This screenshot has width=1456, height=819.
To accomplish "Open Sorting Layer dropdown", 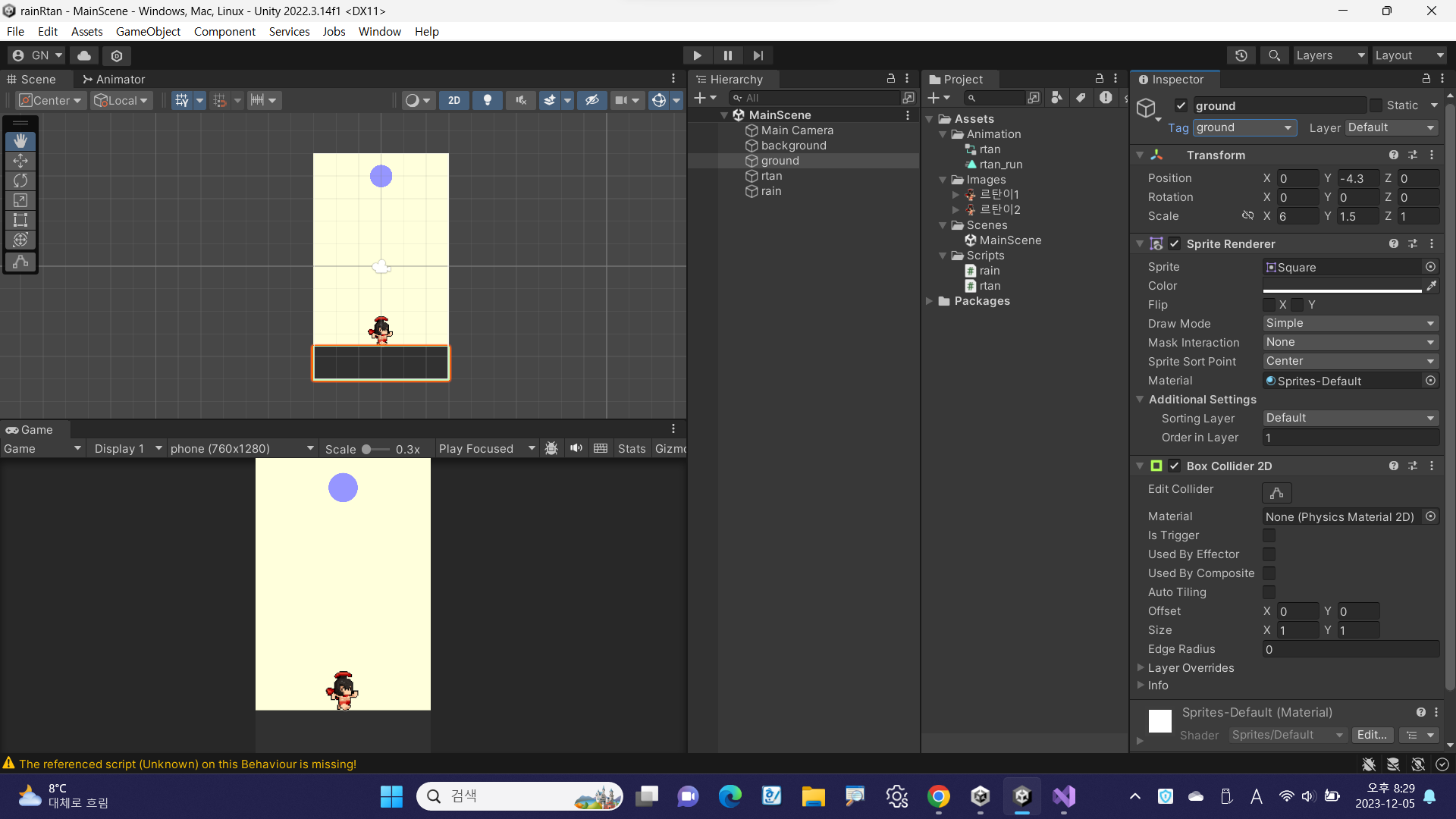I will click(1351, 418).
